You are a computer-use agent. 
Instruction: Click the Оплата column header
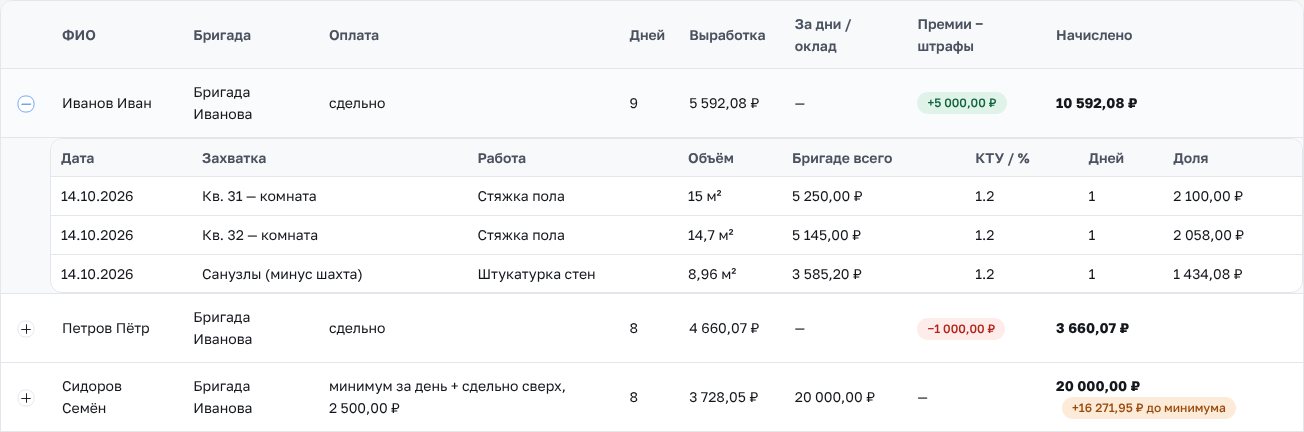click(354, 35)
